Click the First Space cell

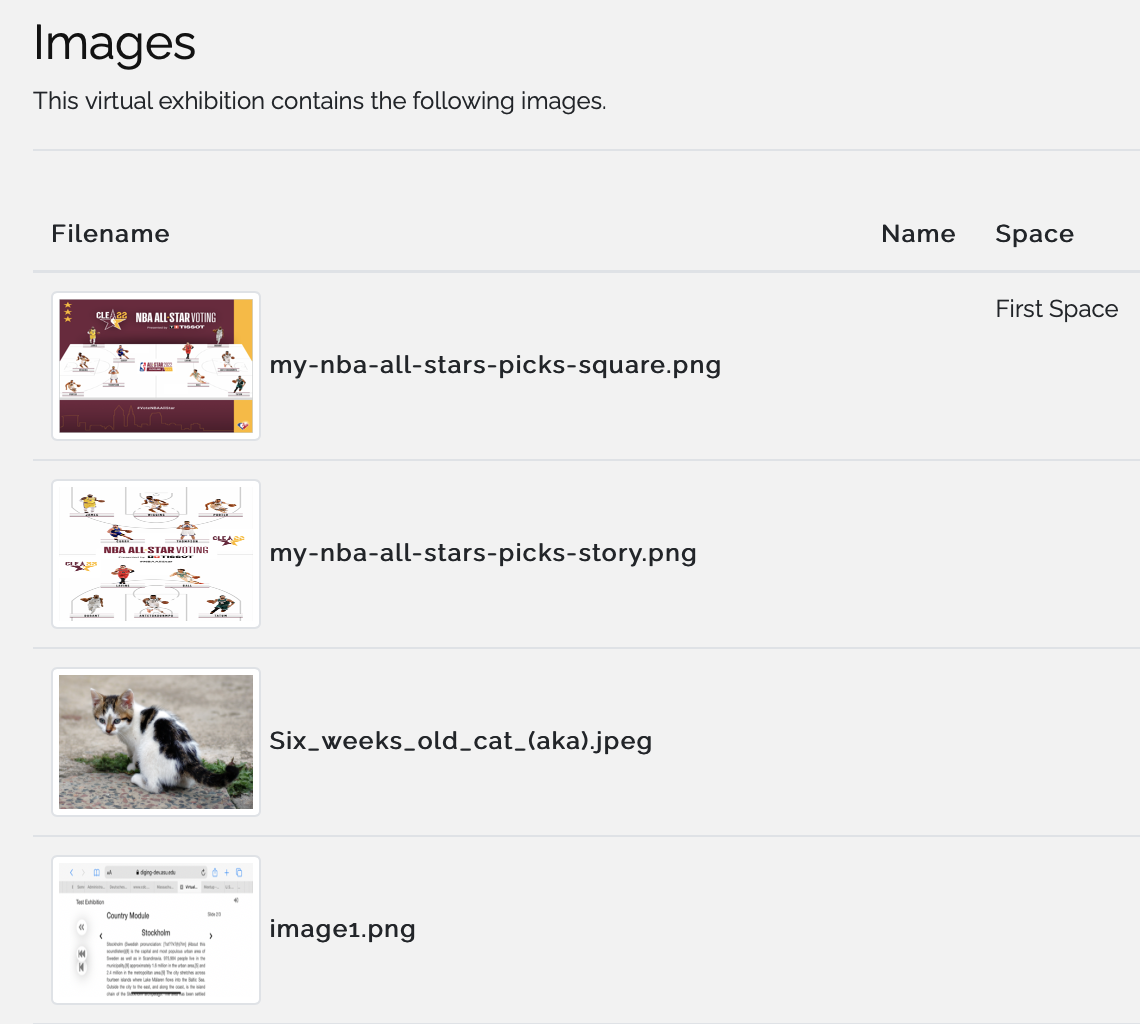pos(1056,309)
